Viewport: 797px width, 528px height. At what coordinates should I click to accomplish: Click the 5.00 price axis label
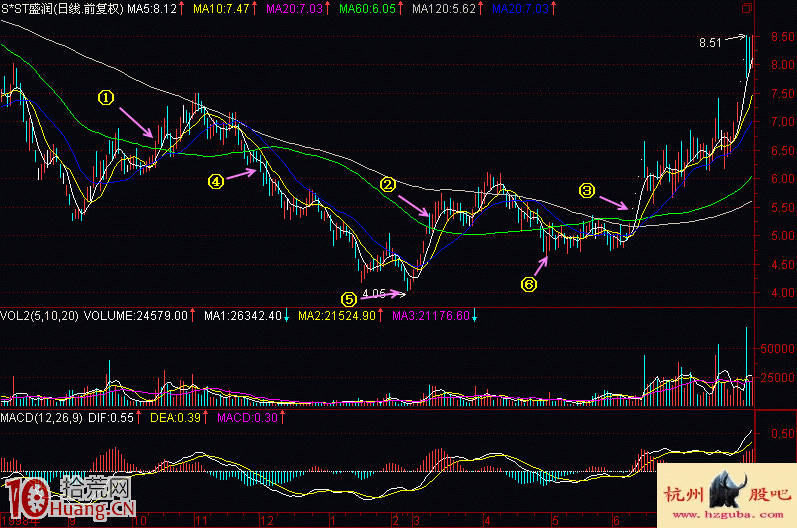click(x=783, y=236)
